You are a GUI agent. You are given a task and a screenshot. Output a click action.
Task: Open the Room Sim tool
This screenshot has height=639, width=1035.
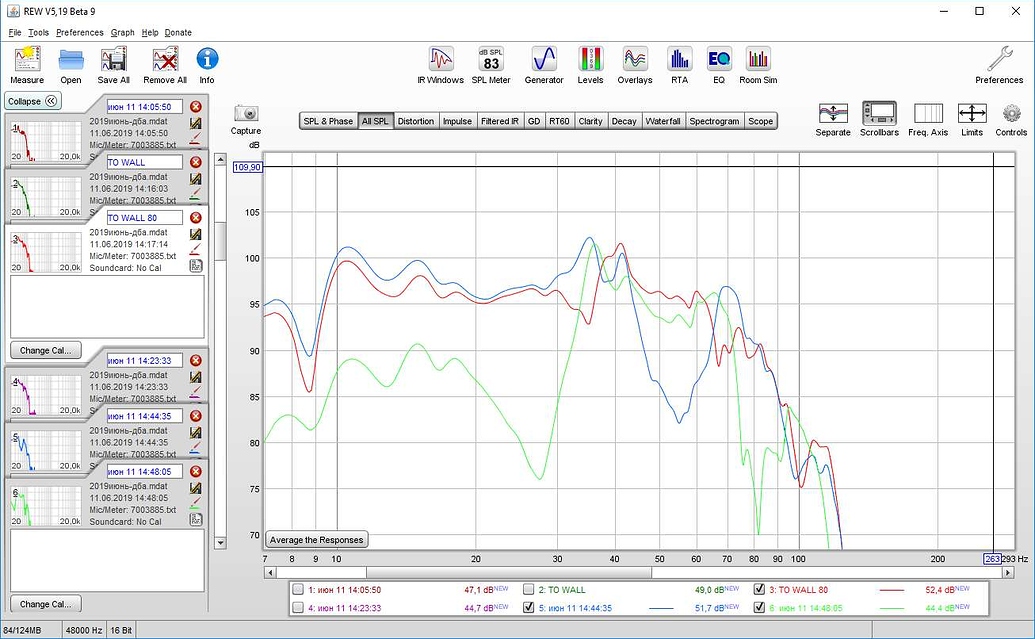tap(757, 59)
